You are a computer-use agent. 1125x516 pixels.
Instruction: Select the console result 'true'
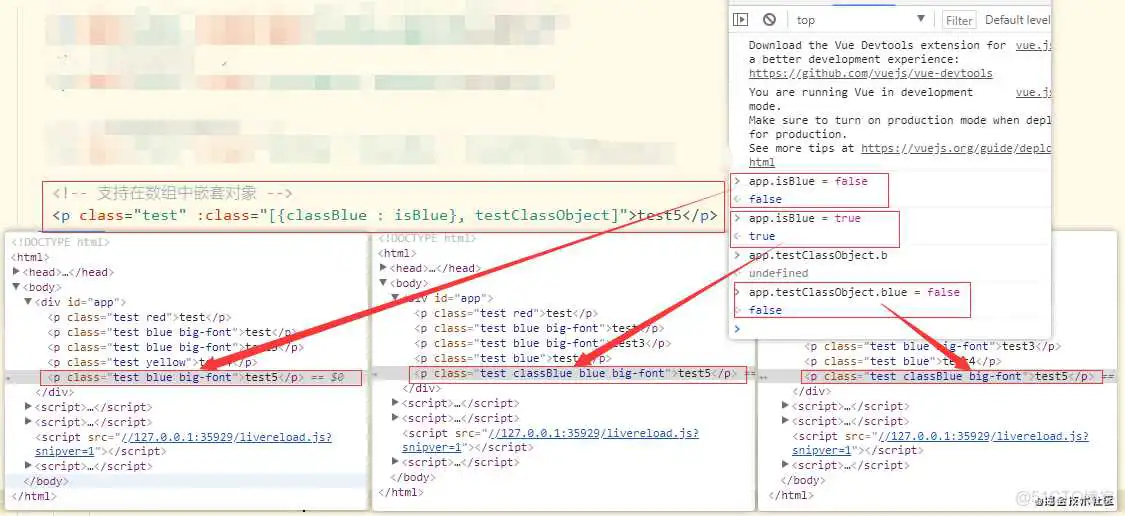pos(762,236)
